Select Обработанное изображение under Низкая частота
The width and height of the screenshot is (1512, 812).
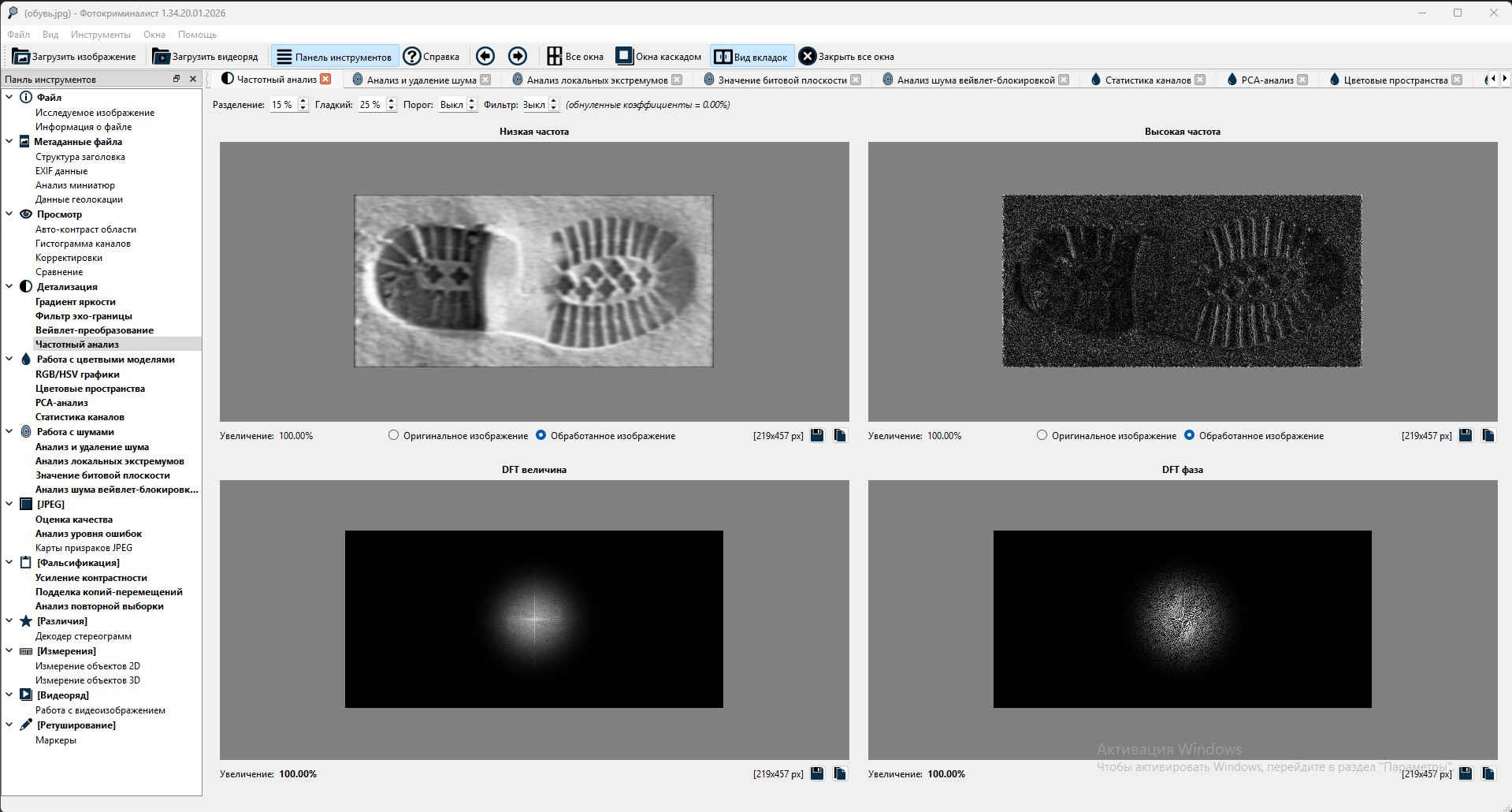[x=541, y=435]
